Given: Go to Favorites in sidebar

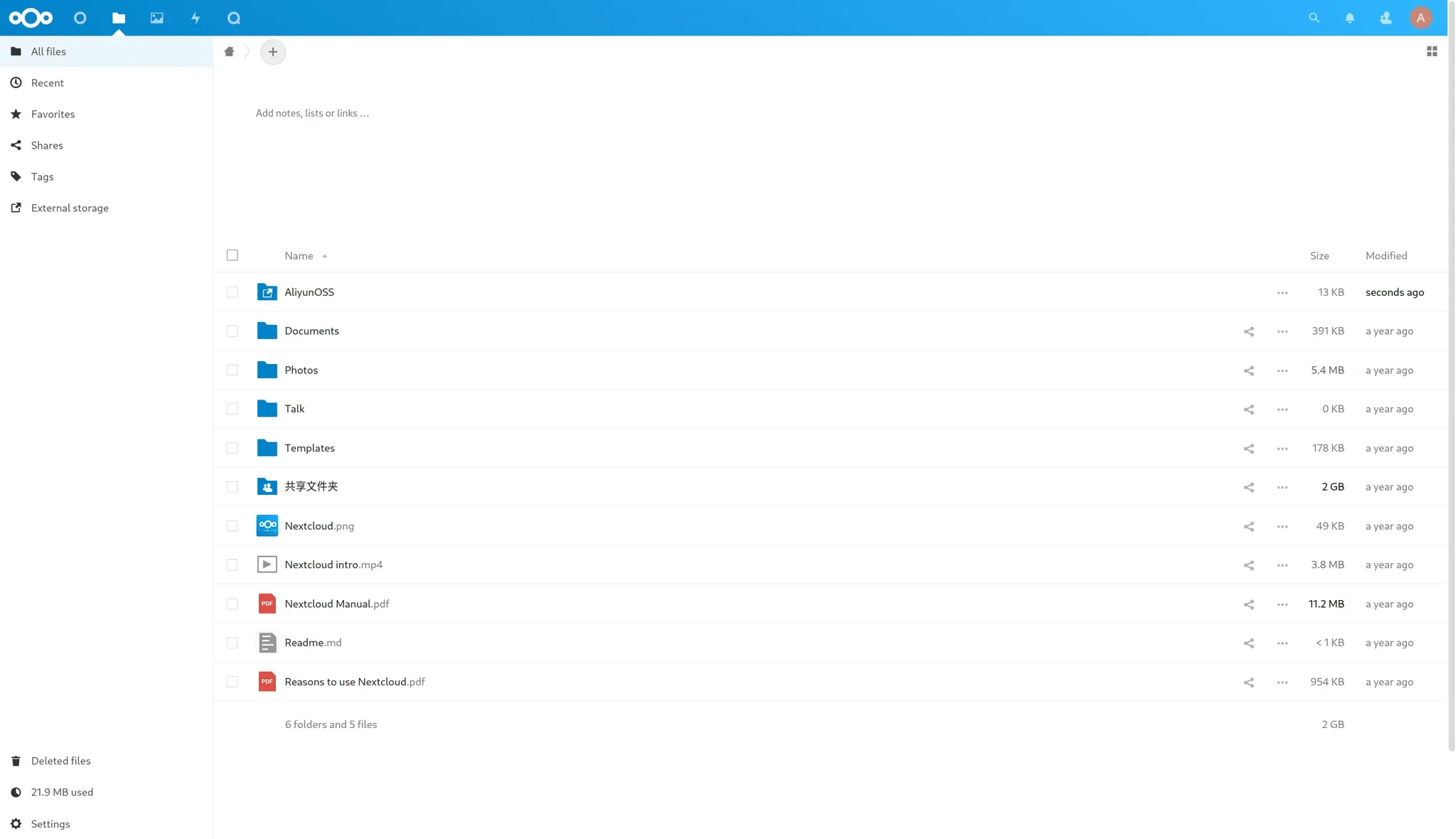Looking at the screenshot, I should point(53,114).
